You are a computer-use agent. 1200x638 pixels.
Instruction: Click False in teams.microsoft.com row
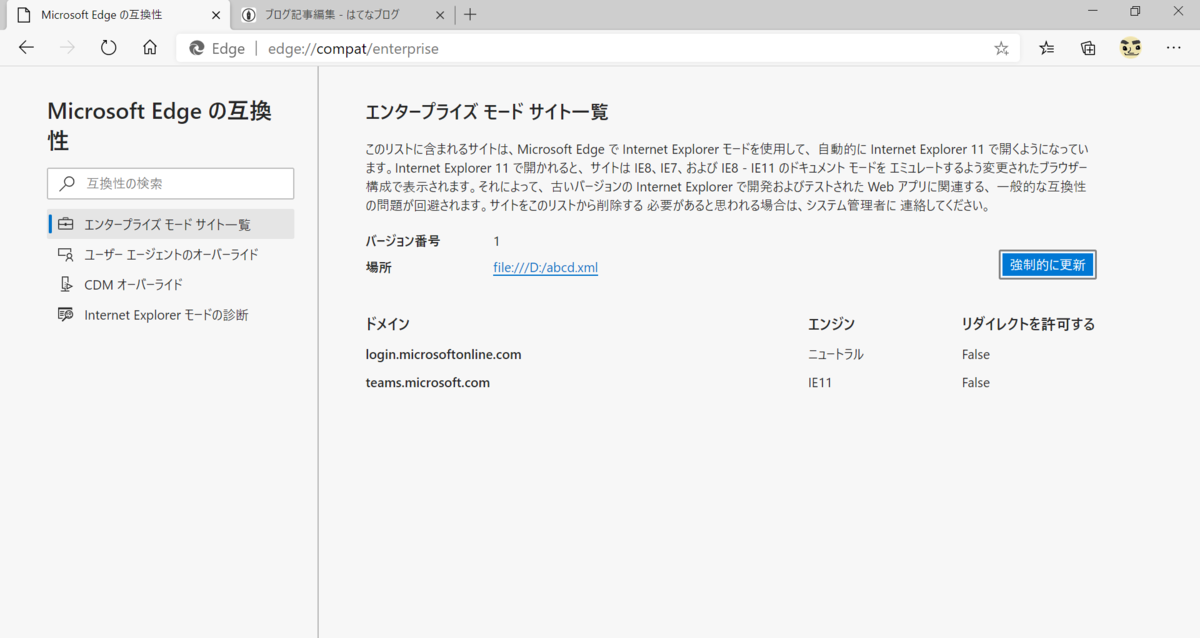[x=976, y=382]
